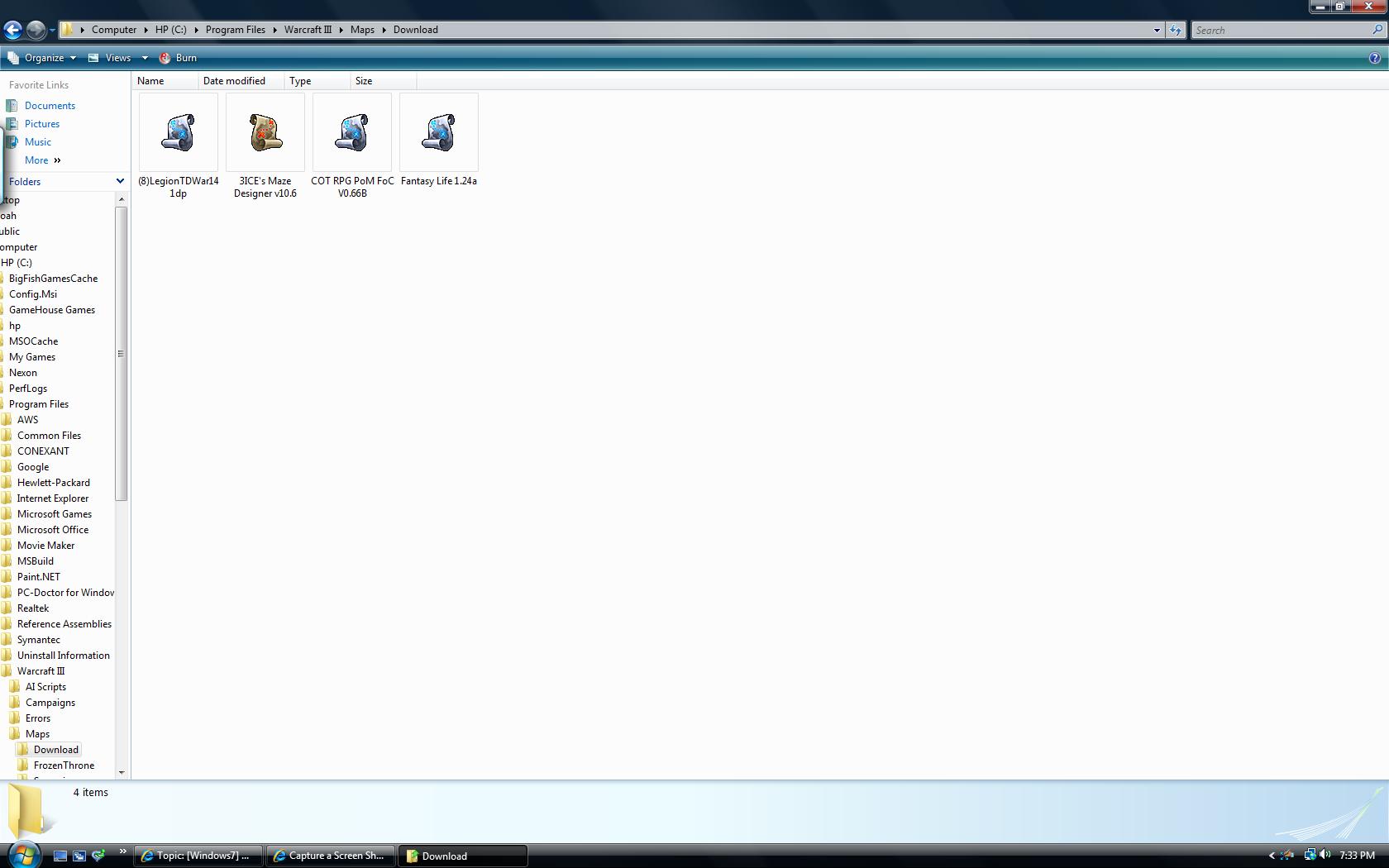Select the COT RPG PoM FoC map

(x=351, y=134)
